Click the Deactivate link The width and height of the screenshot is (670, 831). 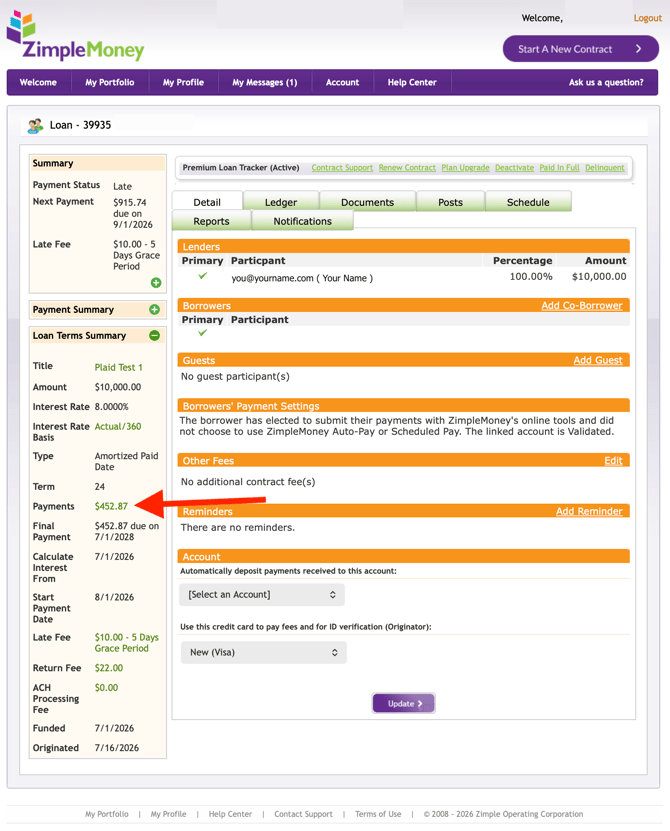coord(514,167)
